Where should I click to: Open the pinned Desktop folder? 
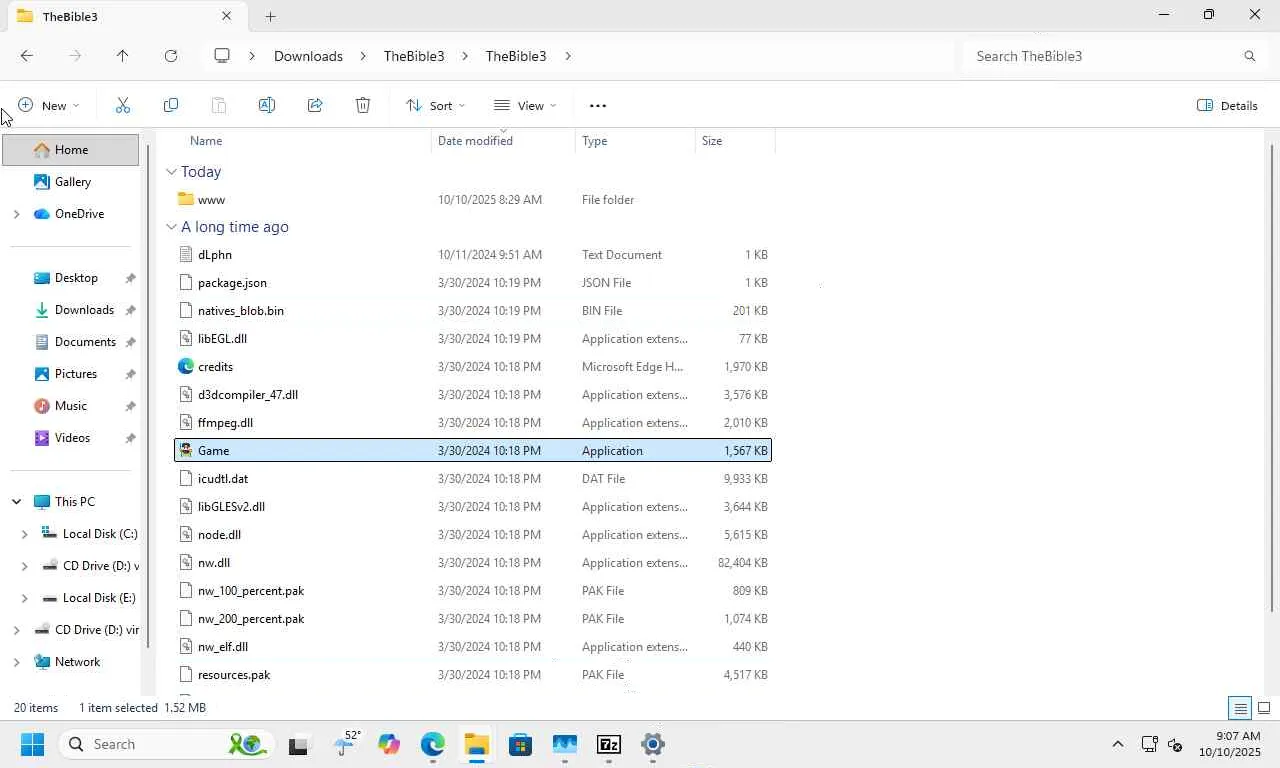[76, 278]
